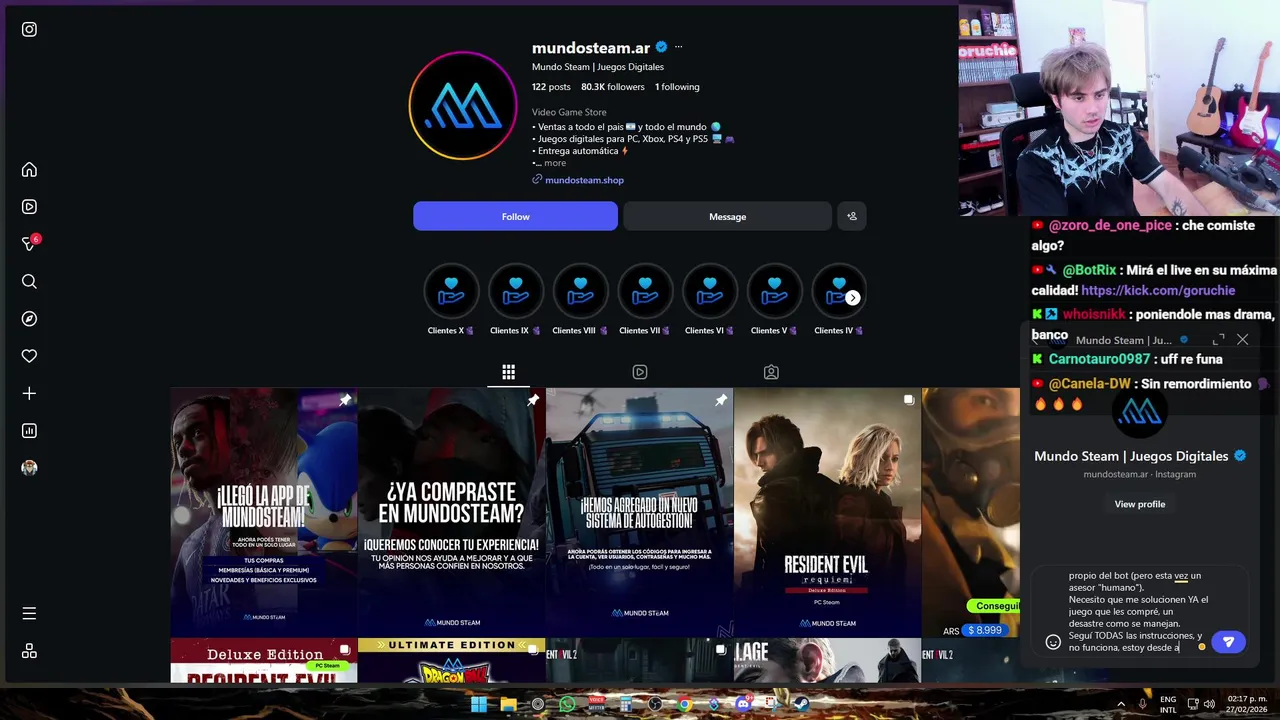Viewport: 1280px width, 720px height.
Task: Open the Windows Start menu
Action: (479, 704)
